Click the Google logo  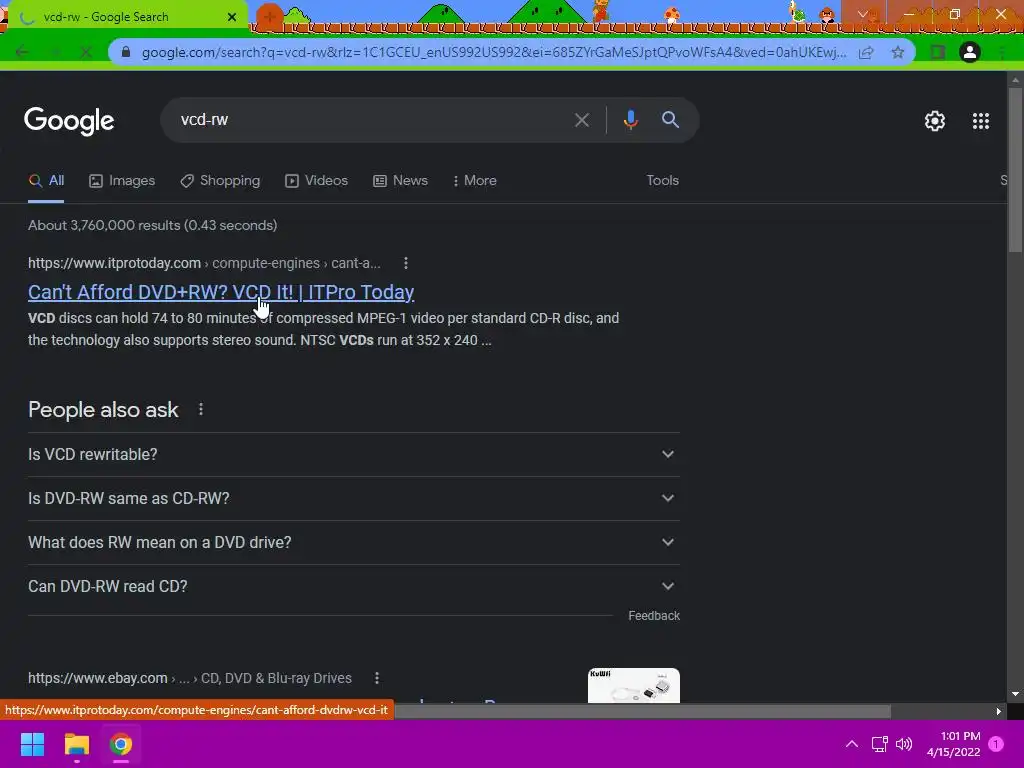[x=69, y=121]
